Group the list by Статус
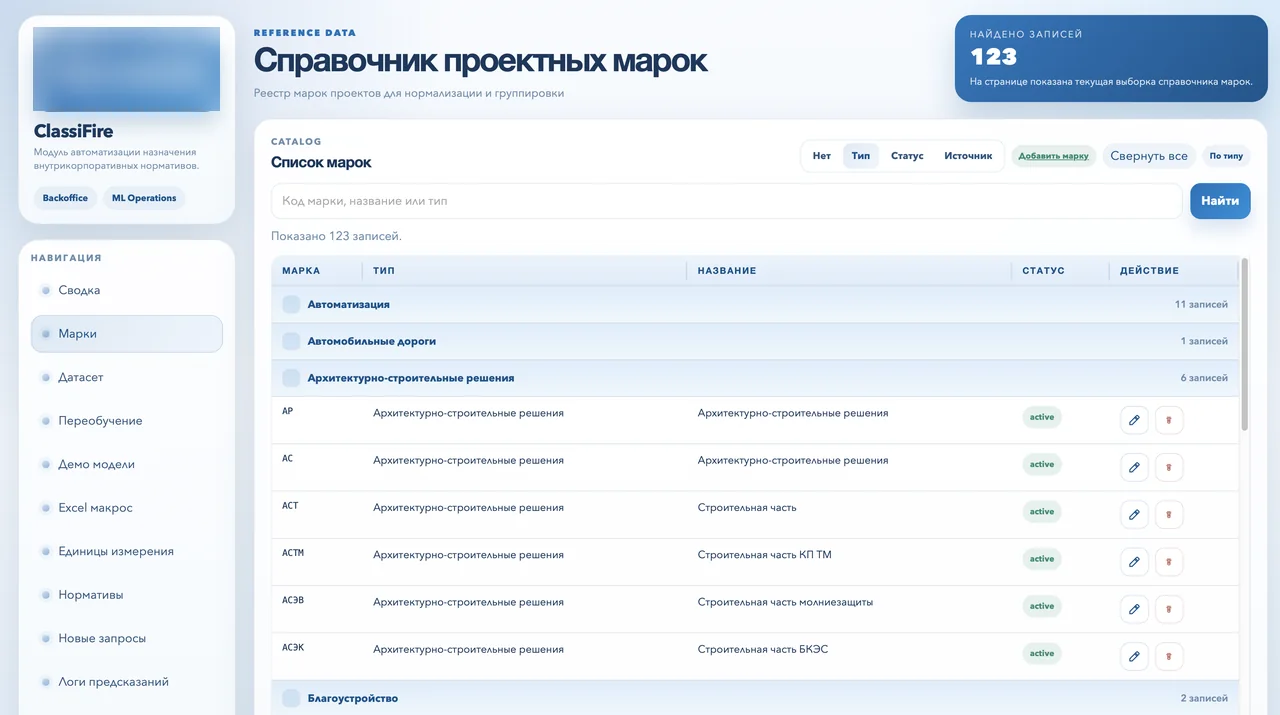 pos(907,156)
